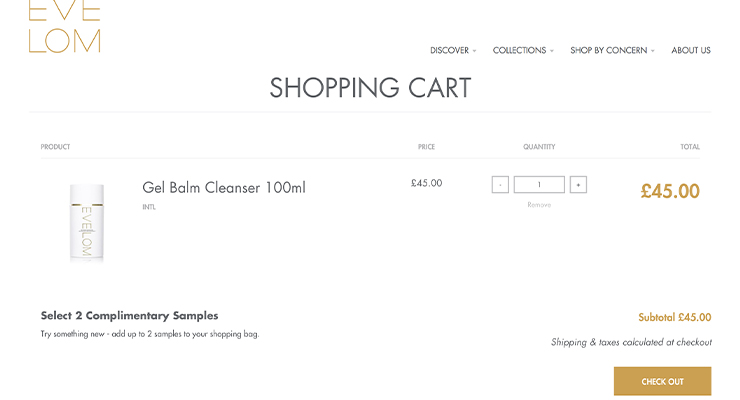The height and width of the screenshot is (400, 740).
Task: Click the Product column header
Action: (x=56, y=147)
